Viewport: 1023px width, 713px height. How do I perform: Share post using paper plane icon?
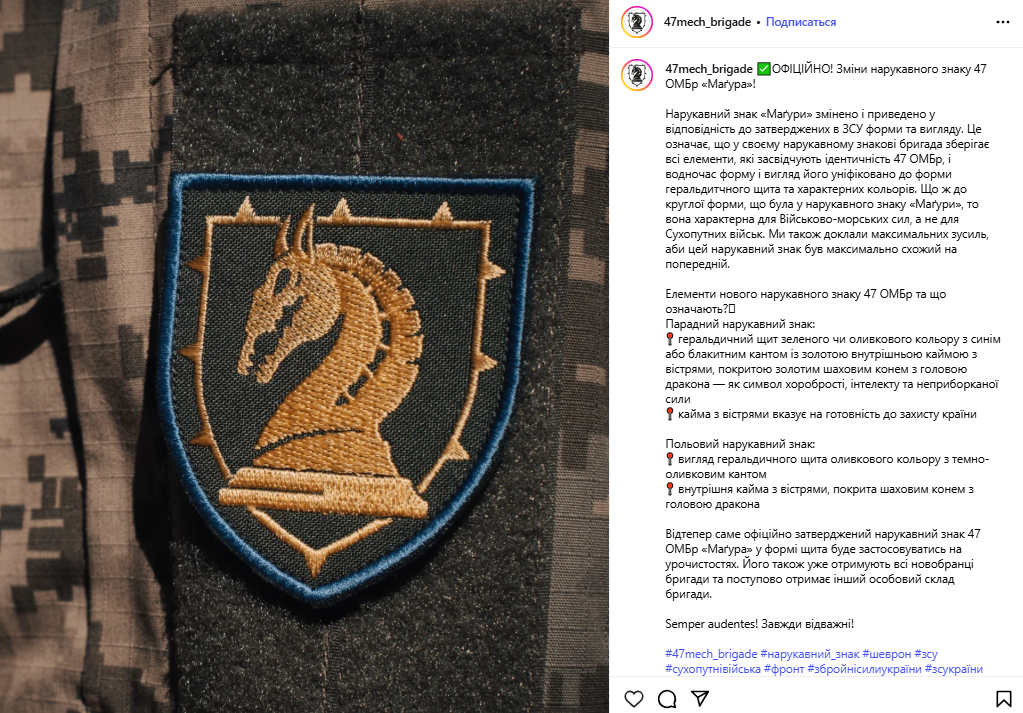coord(700,699)
